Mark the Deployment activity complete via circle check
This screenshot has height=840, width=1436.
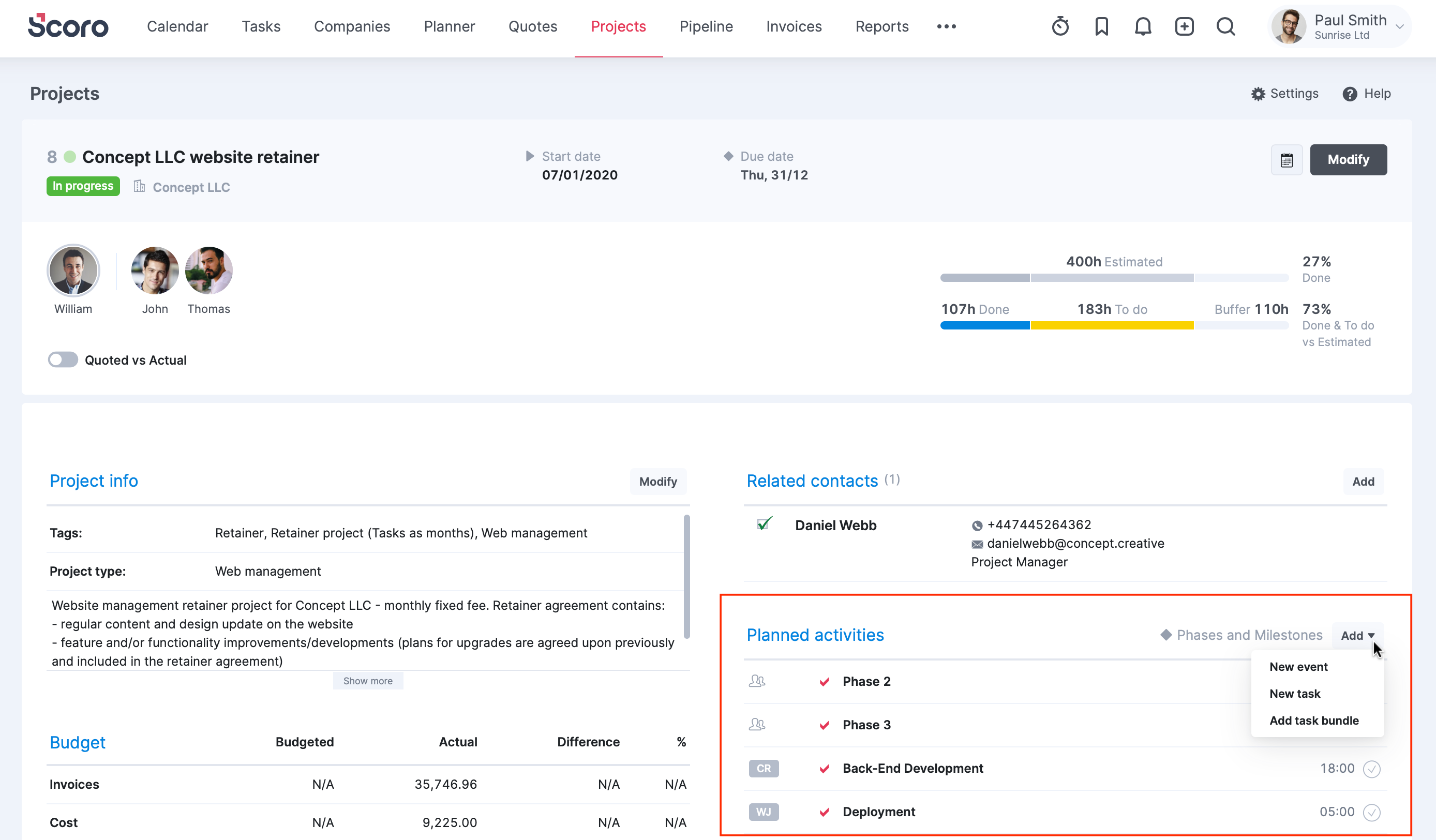pos(1372,812)
